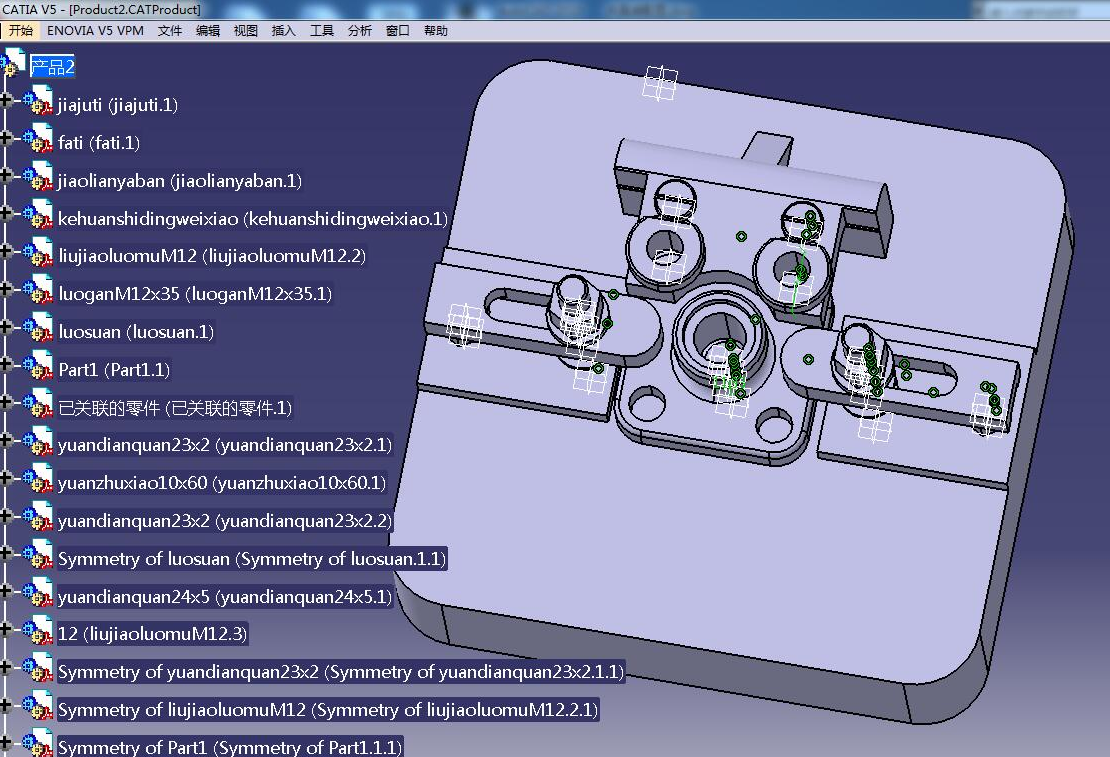Click the kehuanshidingweixiao part icon
The height and width of the screenshot is (757, 1110).
click(x=38, y=215)
